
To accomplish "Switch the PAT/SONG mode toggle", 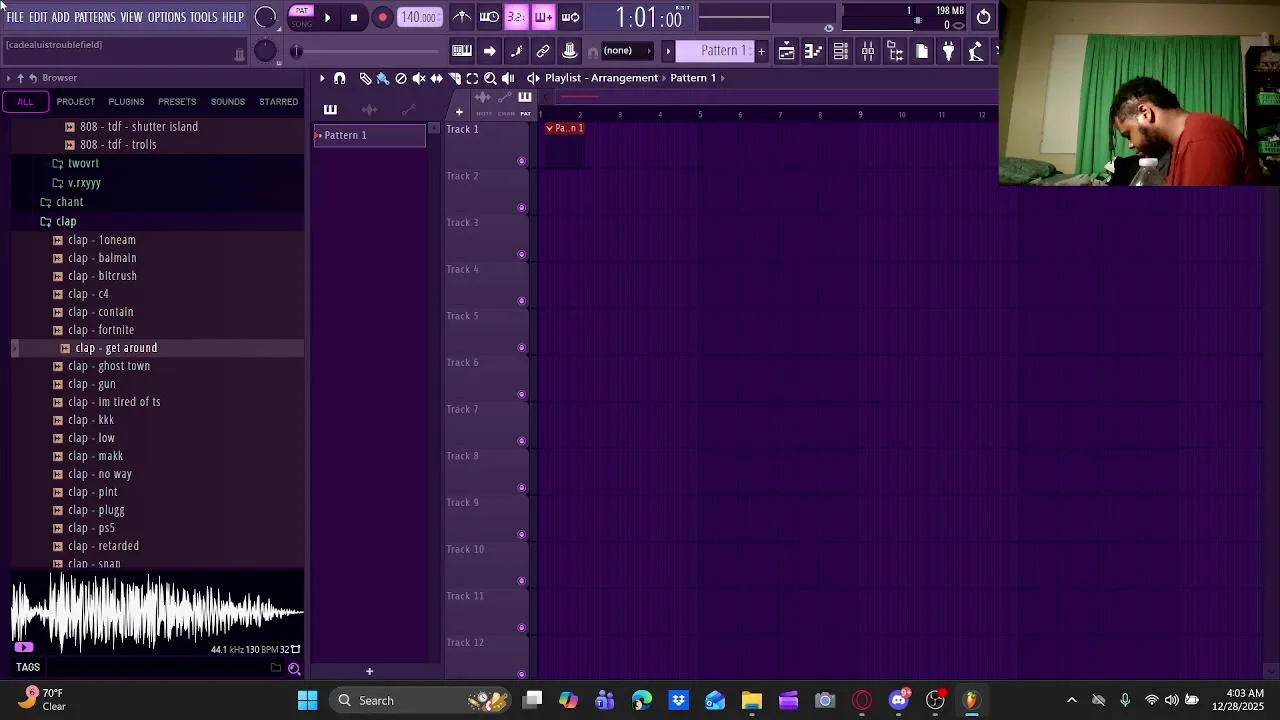I will point(301,17).
